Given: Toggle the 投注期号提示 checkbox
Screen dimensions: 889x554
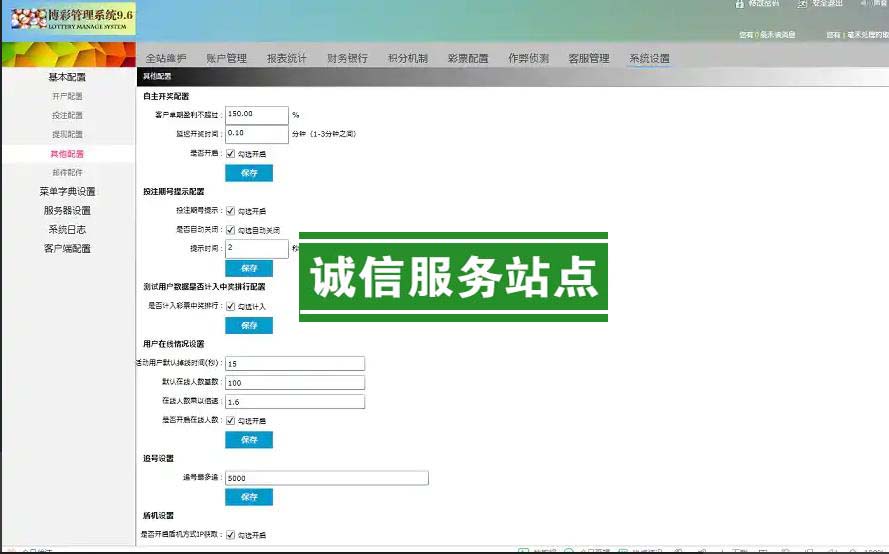Looking at the screenshot, I should click(231, 211).
